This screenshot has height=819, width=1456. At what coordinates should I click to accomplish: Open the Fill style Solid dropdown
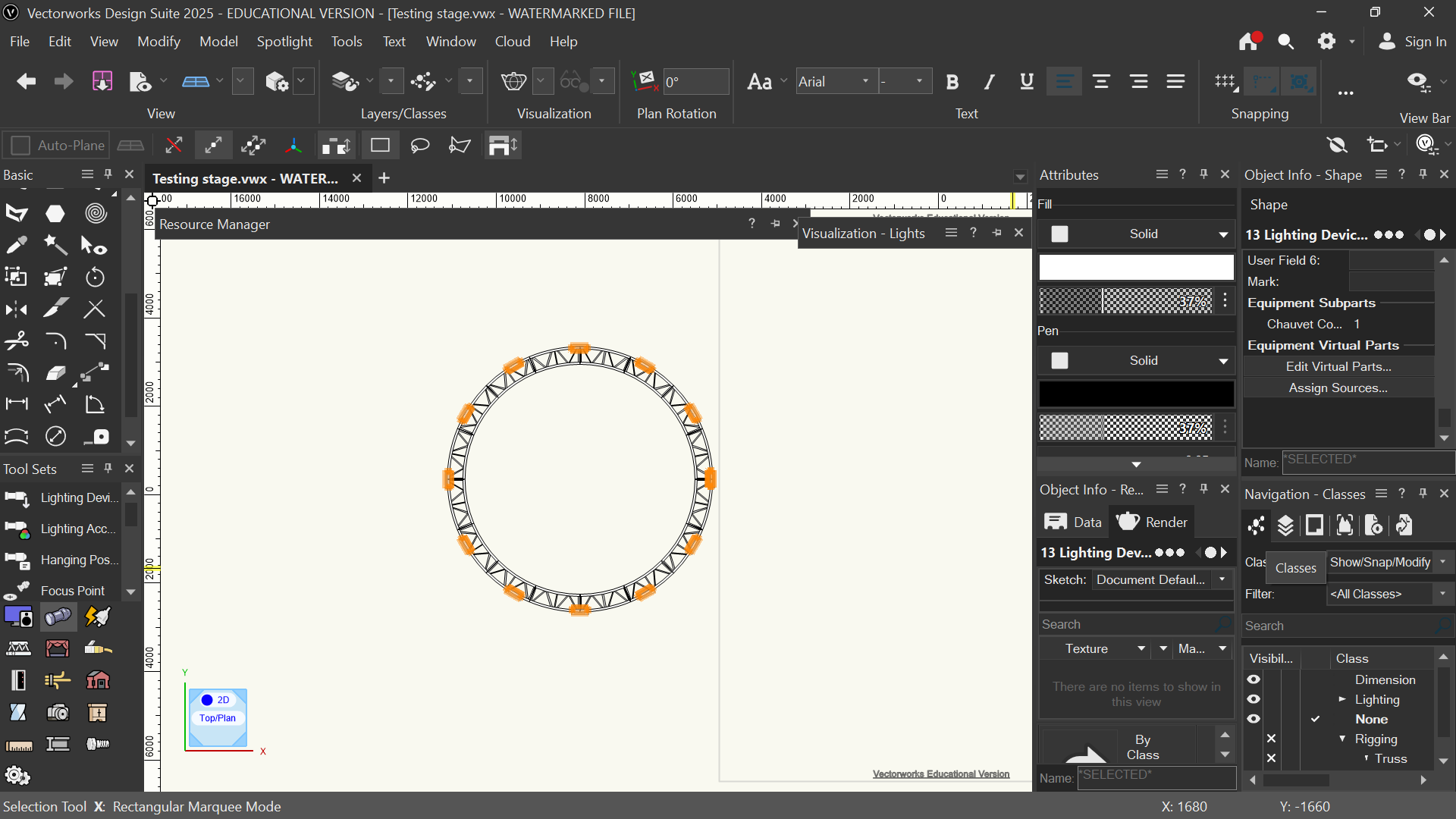coord(1144,234)
